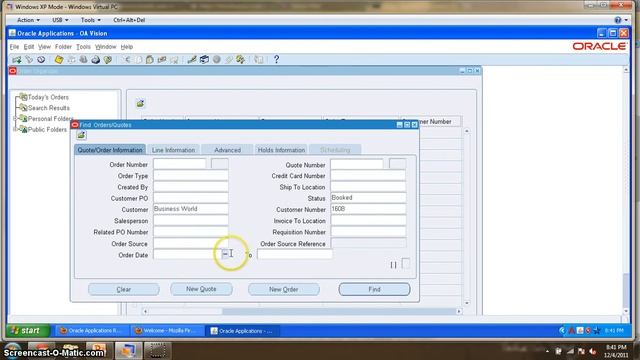Click the Clear button
The width and height of the screenshot is (640, 360).
pos(124,289)
